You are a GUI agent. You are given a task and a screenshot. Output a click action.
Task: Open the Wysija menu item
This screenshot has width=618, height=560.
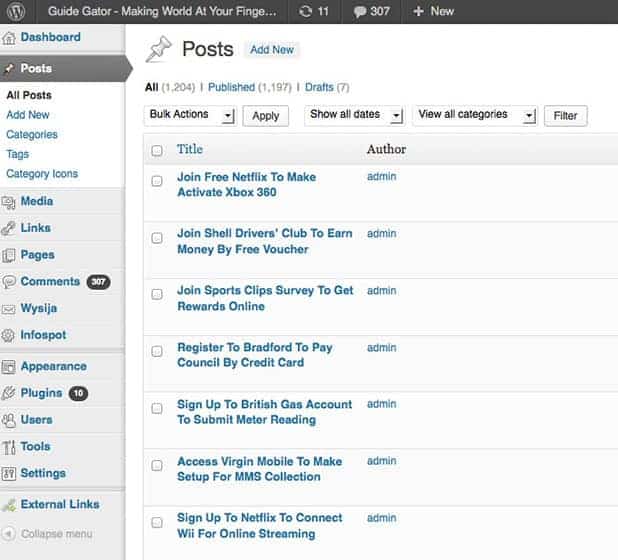[39, 308]
